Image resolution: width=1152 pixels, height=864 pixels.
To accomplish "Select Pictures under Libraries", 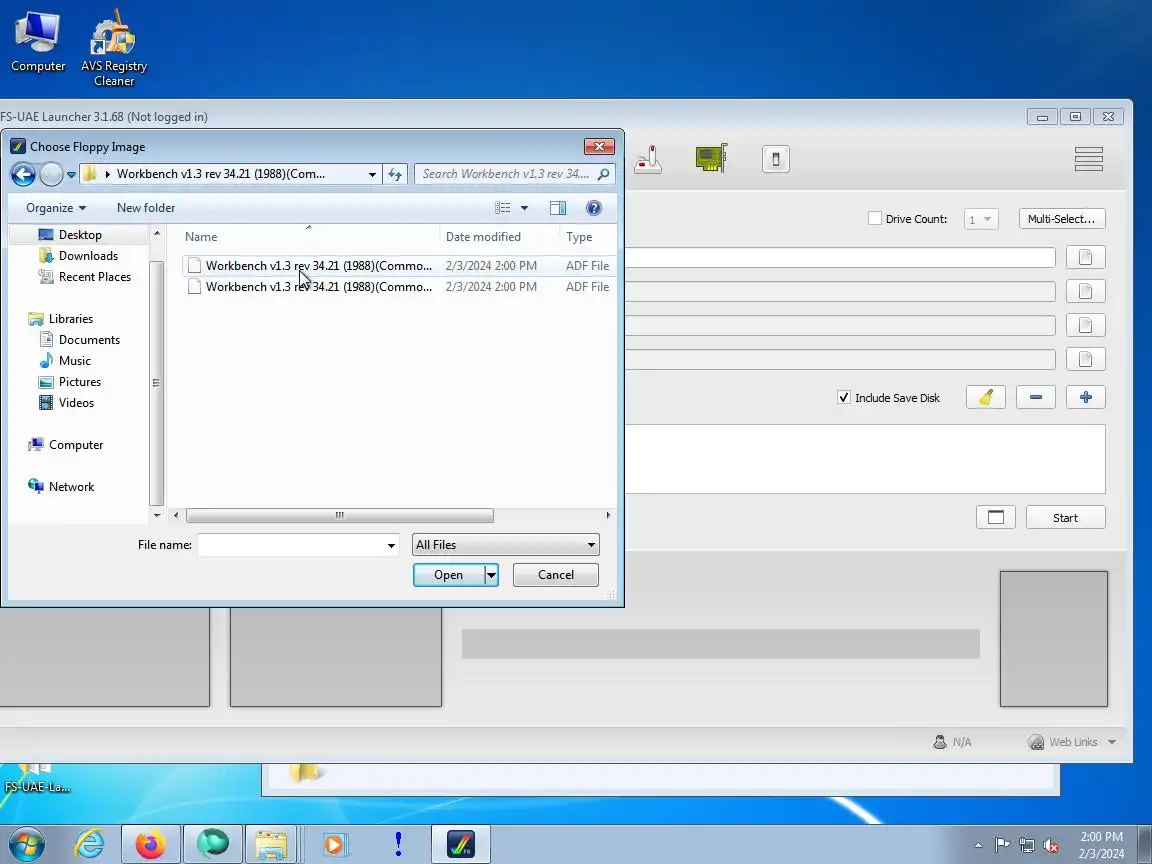I will (x=79, y=382).
